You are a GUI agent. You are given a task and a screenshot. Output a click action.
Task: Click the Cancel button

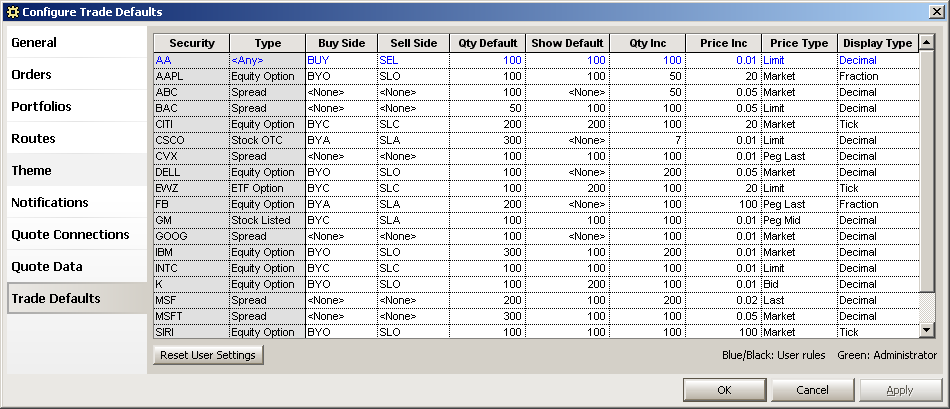tap(812, 390)
